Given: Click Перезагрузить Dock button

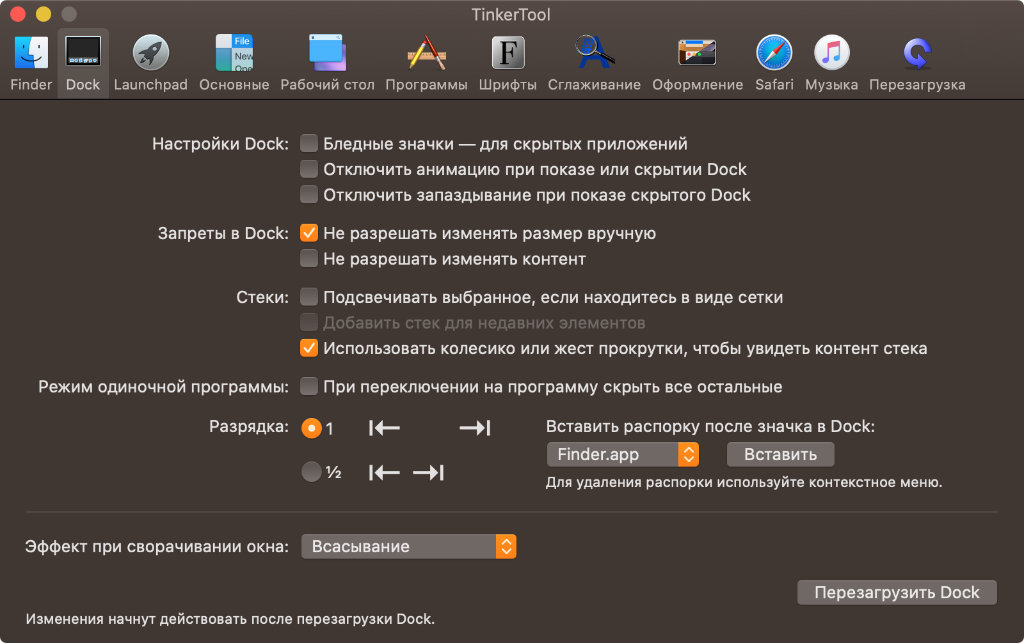Looking at the screenshot, I should click(897, 592).
